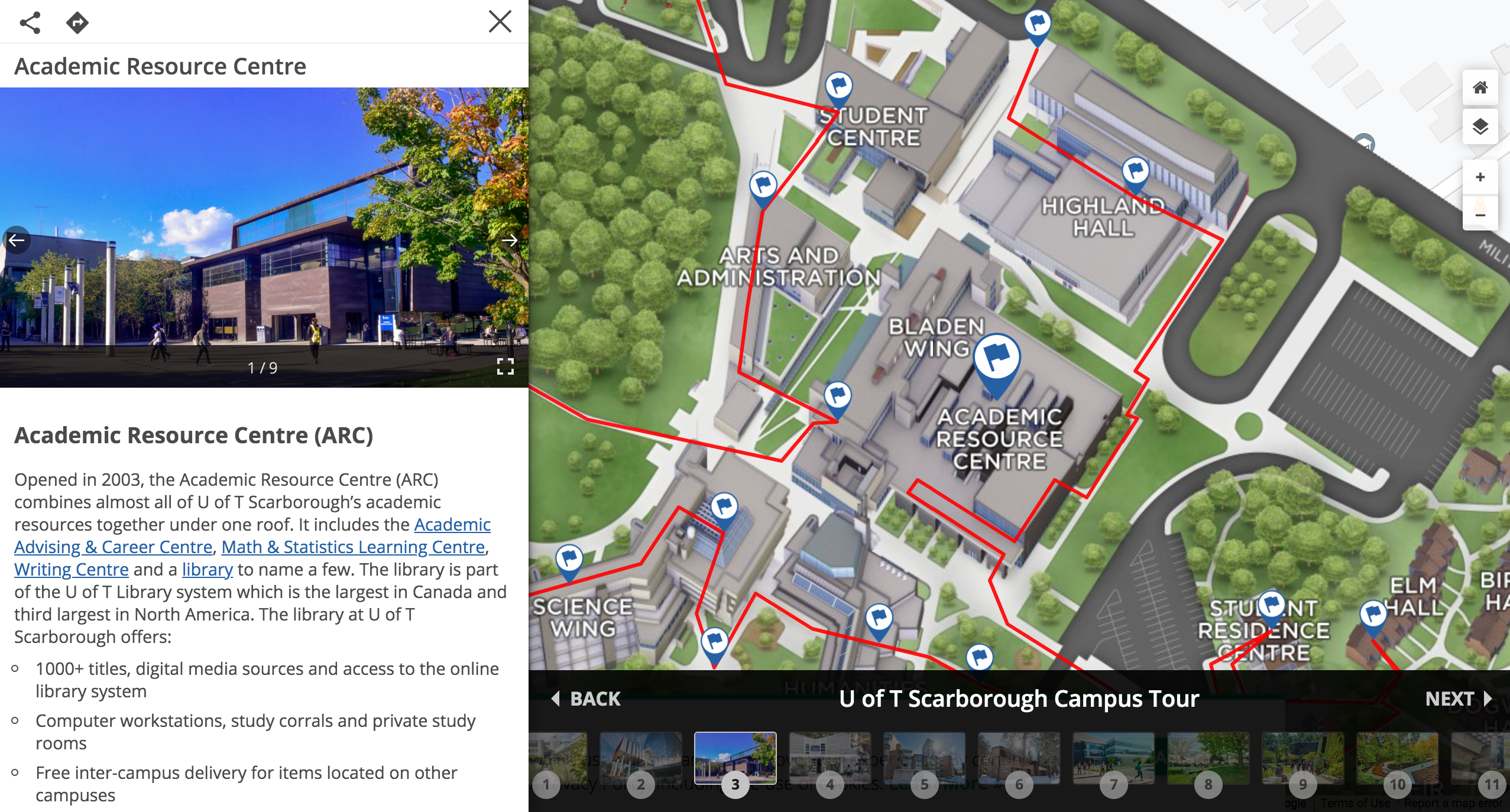Select tour stop 1 thumbnail

point(558,758)
